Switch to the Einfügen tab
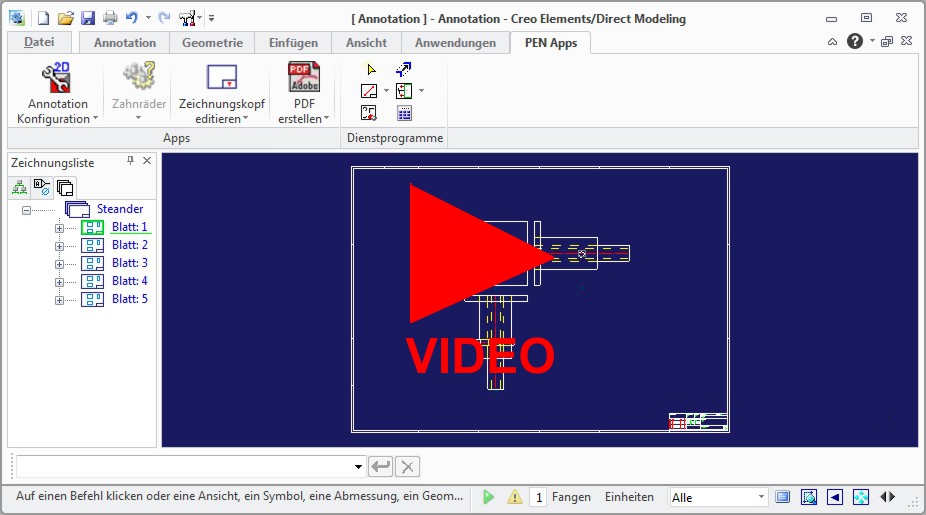926x515 pixels. [293, 43]
